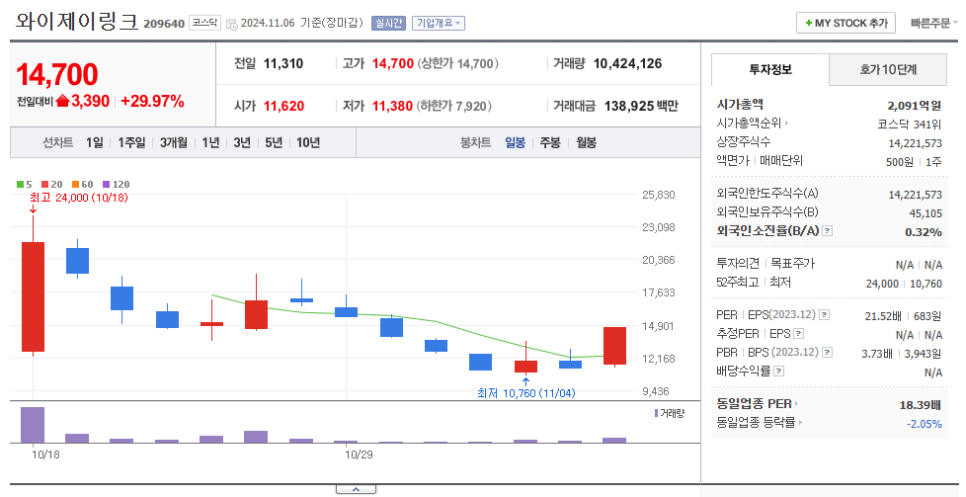
Task: Switch to the 투자정보 tab
Action: (x=770, y=70)
